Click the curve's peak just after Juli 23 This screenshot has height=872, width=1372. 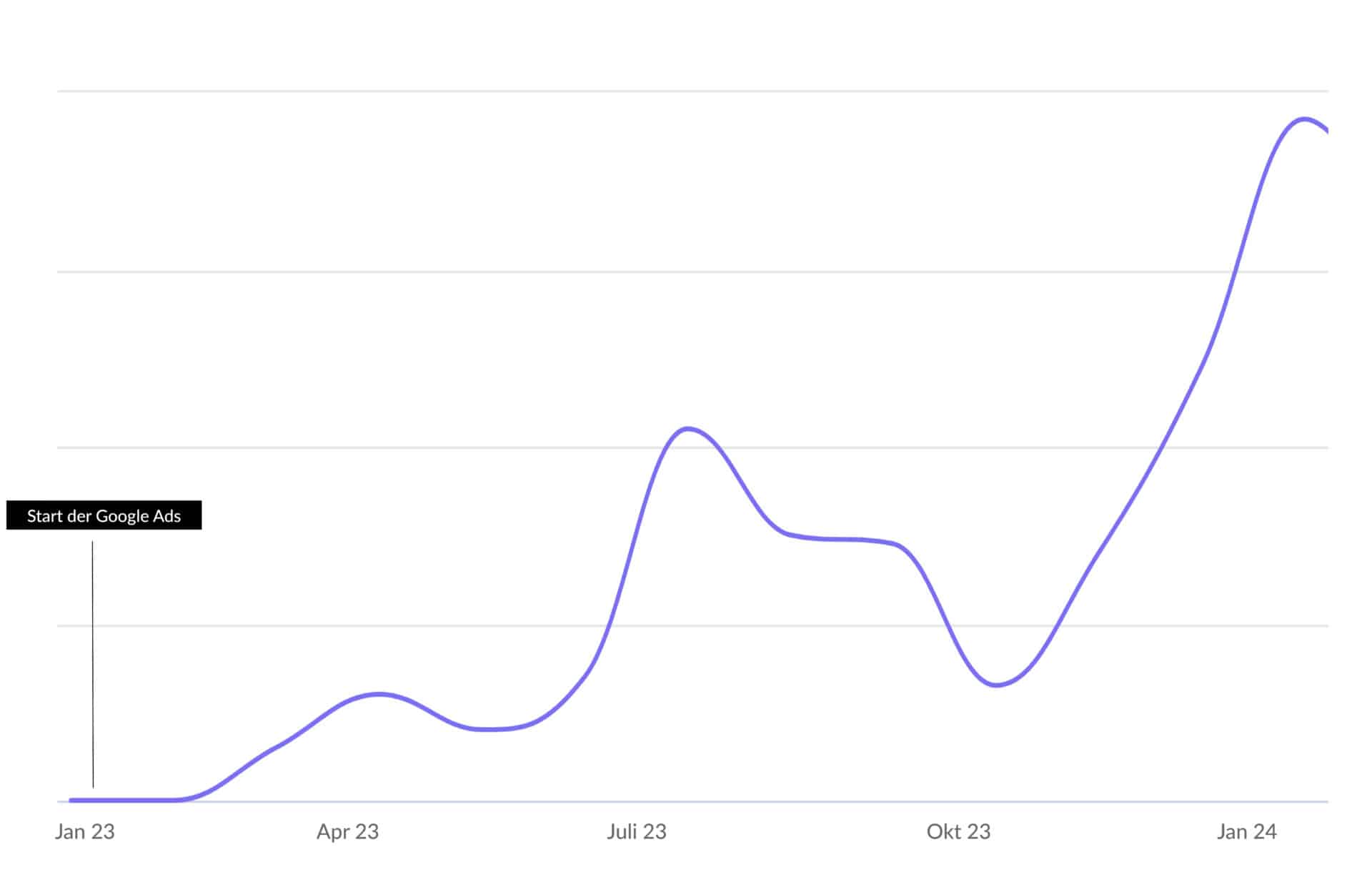tap(687, 429)
